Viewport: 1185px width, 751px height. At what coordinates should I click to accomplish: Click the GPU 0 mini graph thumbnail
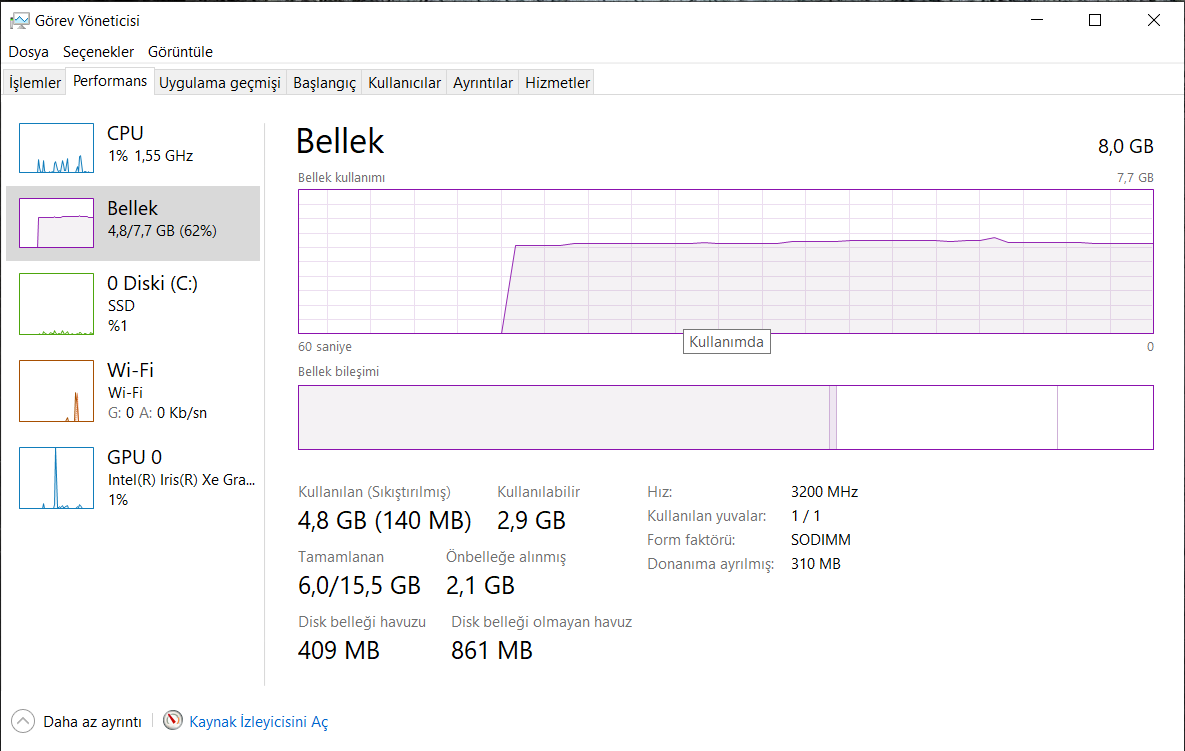[x=56, y=478]
